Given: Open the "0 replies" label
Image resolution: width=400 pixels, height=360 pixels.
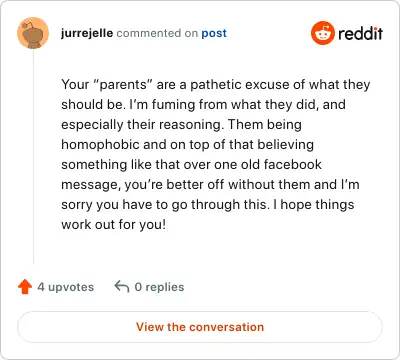Looking at the screenshot, I should (159, 287).
